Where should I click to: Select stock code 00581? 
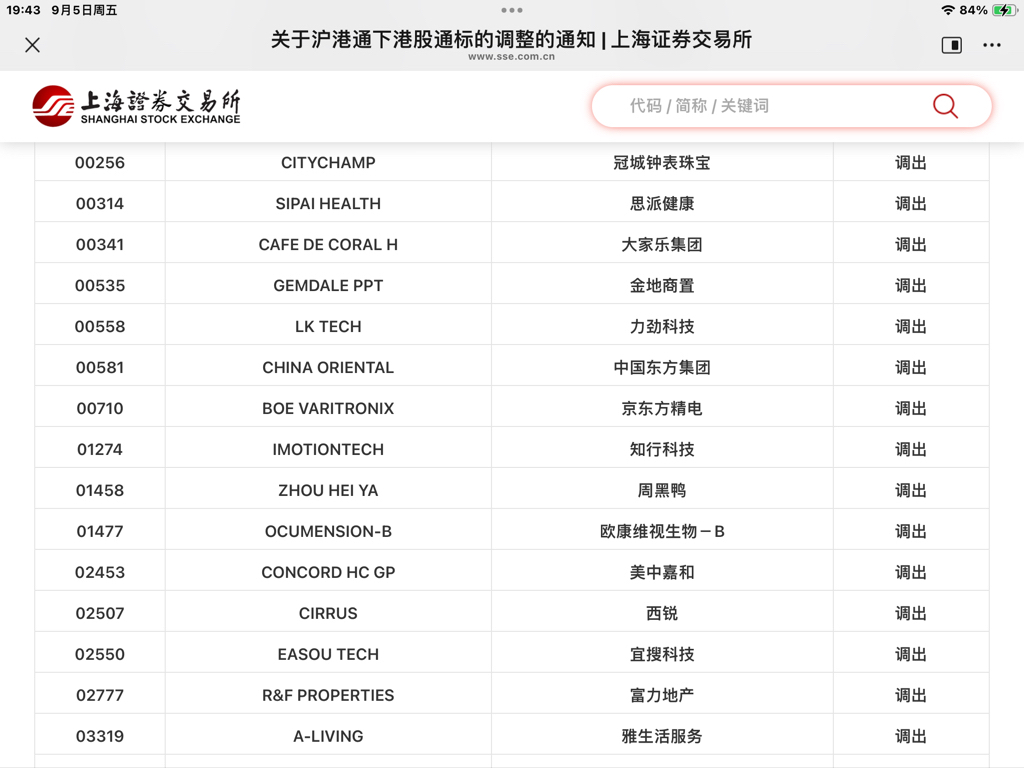pyautogui.click(x=100, y=368)
